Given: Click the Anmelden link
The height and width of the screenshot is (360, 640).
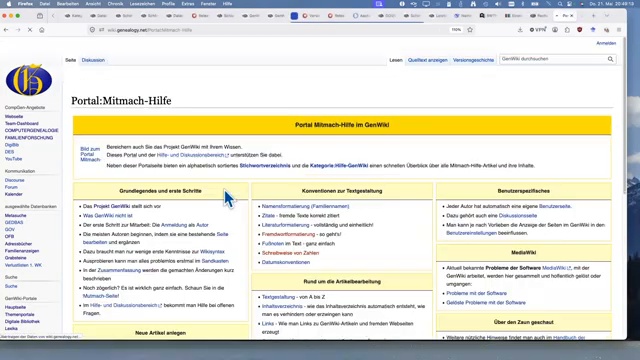Looking at the screenshot, I should [606, 43].
